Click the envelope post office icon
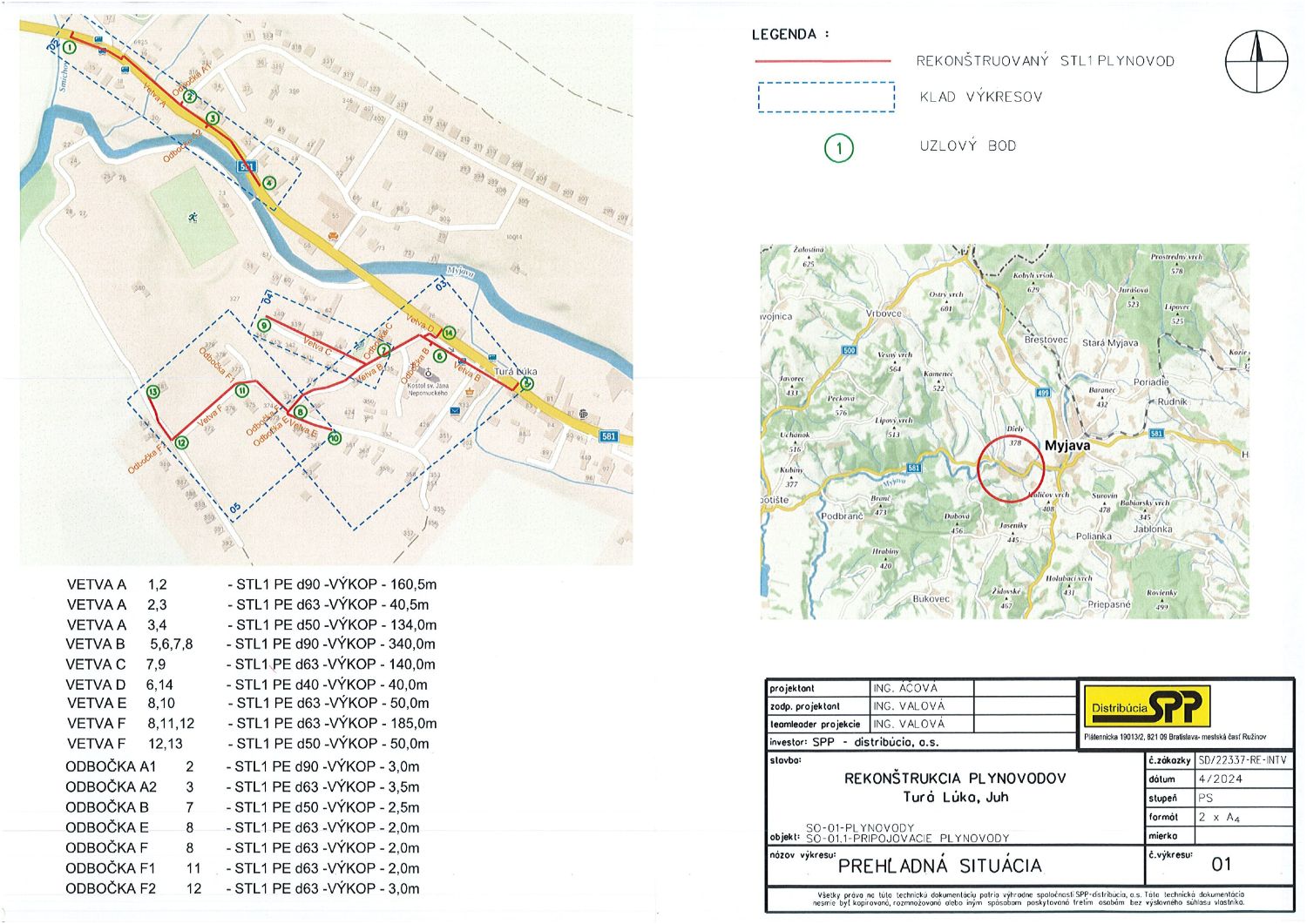The image size is (1307, 924). tap(455, 410)
